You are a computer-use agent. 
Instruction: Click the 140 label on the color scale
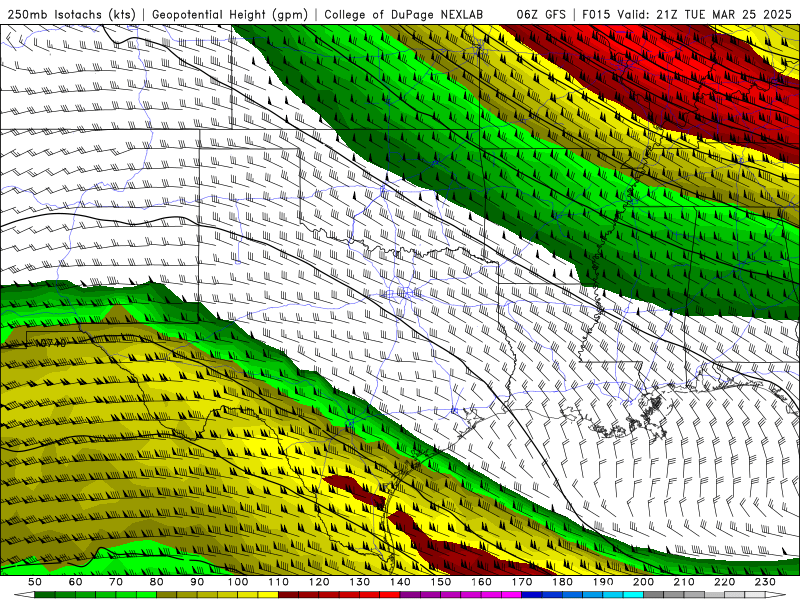(400, 582)
